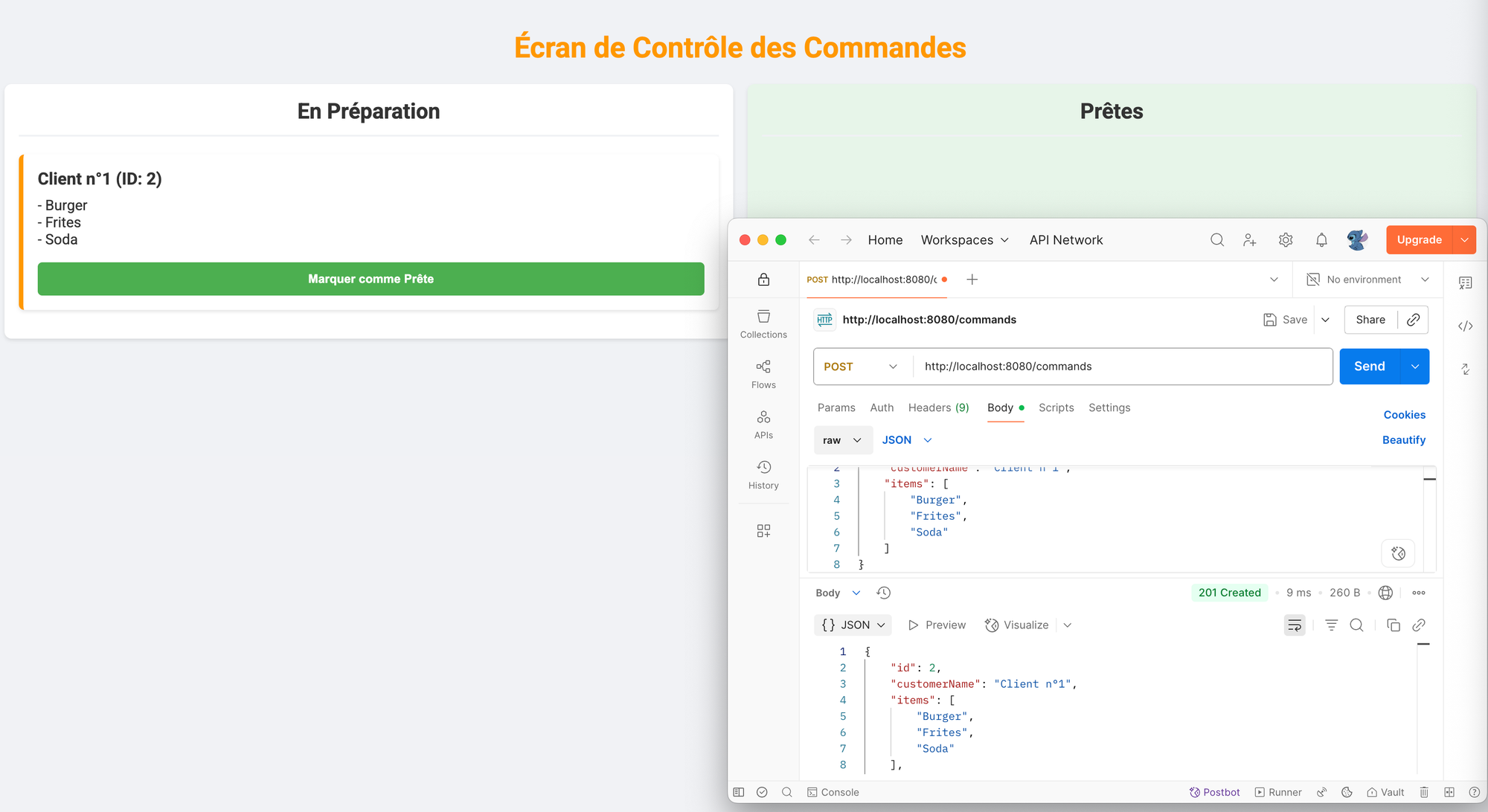This screenshot has width=1488, height=812.
Task: Click the Beautify link
Action: pos(1403,440)
